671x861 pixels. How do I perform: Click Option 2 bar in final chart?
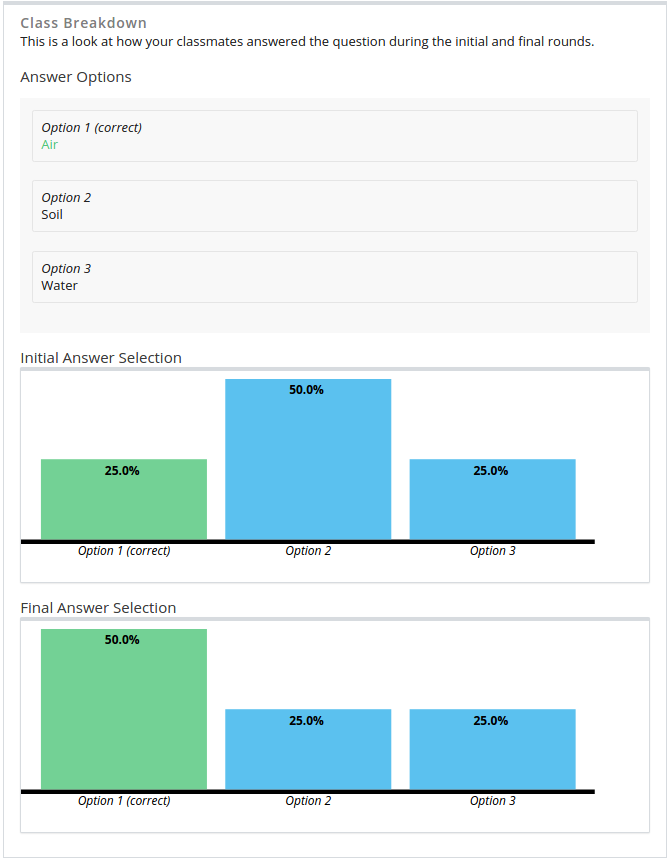point(308,750)
